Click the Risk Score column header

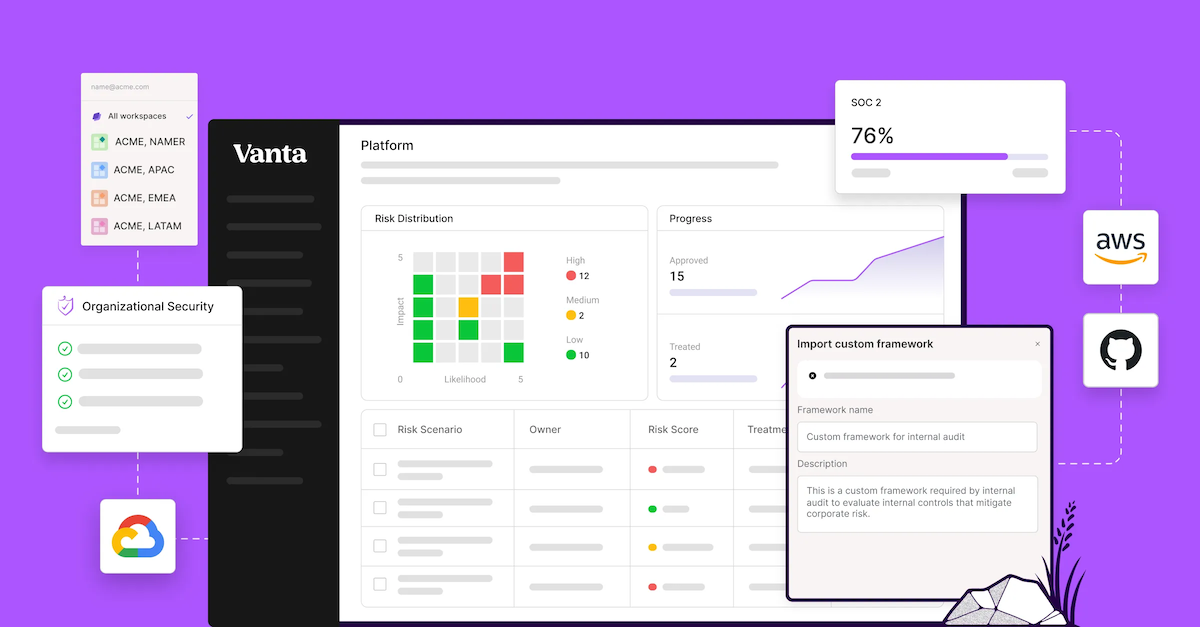(x=671, y=429)
